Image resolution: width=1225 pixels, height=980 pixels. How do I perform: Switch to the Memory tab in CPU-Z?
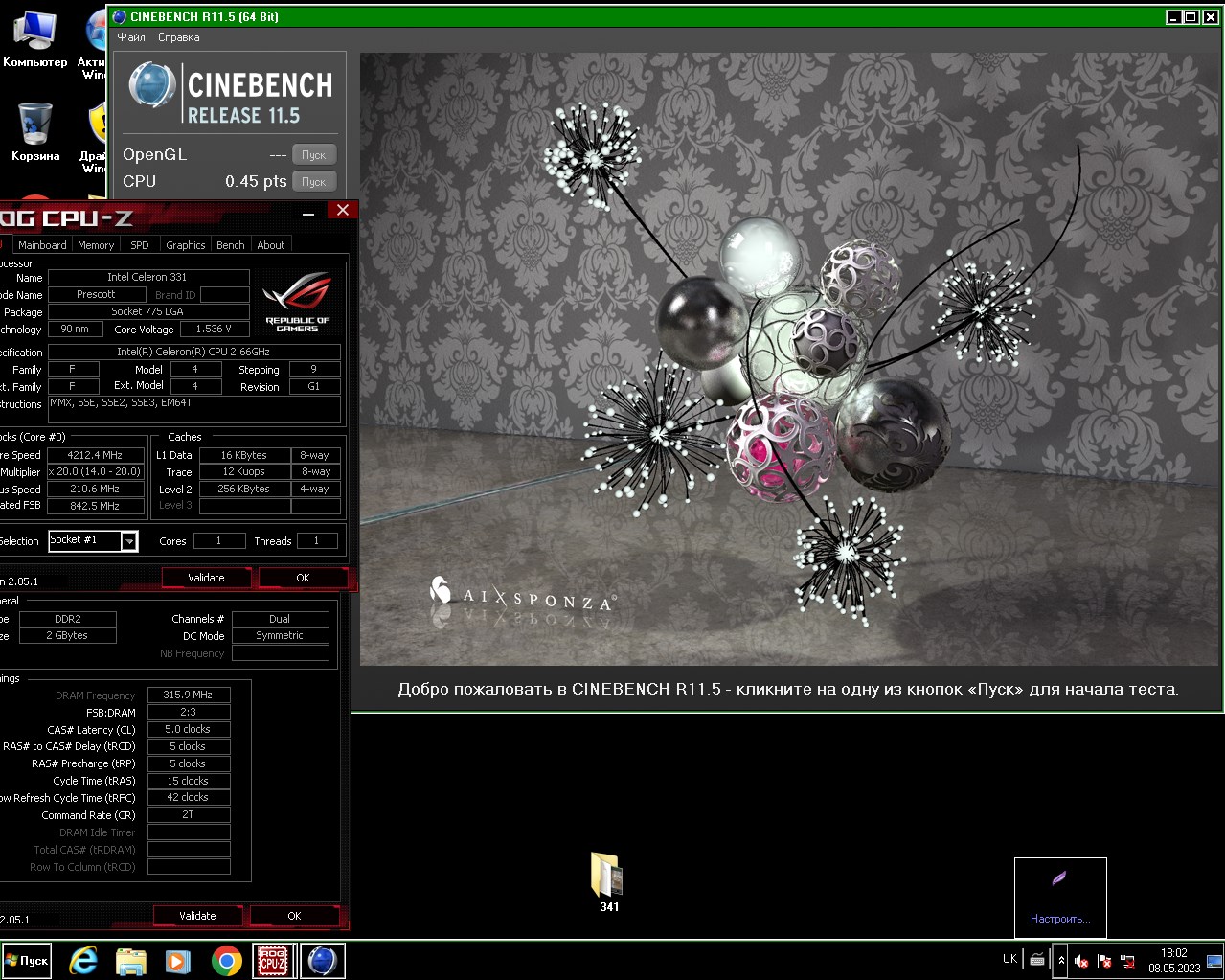tap(96, 245)
